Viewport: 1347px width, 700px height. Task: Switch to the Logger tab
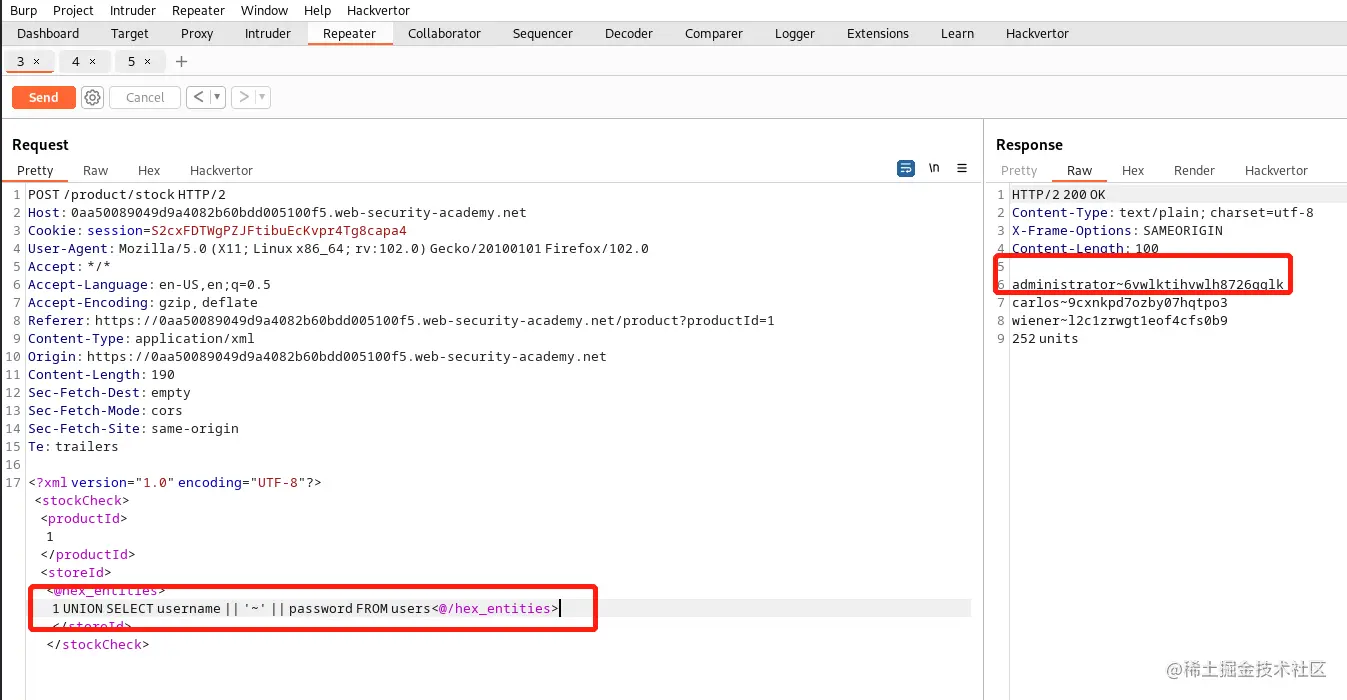click(x=795, y=33)
